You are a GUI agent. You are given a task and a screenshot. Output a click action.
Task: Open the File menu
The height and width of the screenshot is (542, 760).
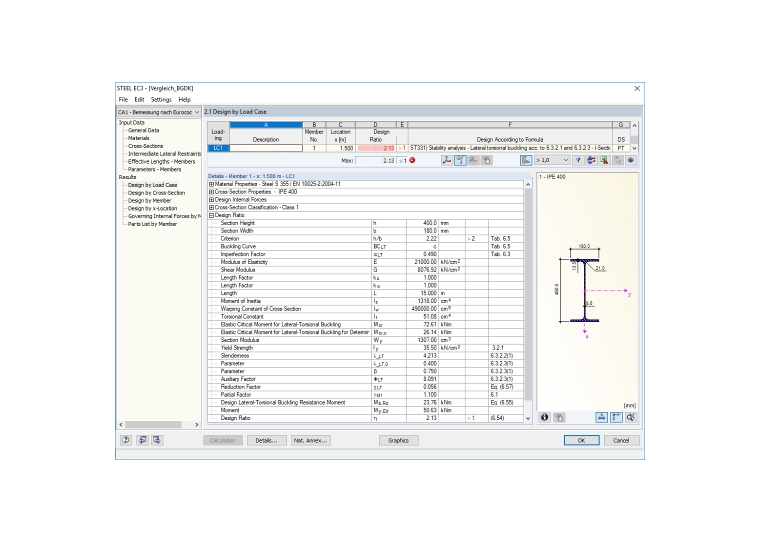[x=123, y=99]
